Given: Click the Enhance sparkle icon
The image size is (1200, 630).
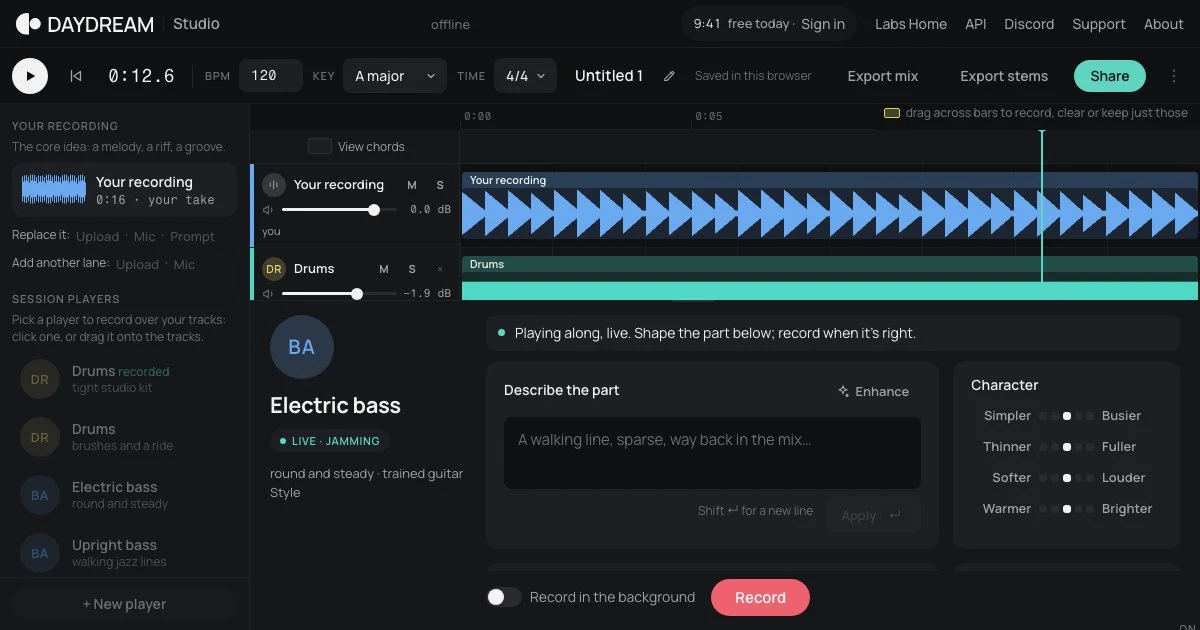Looking at the screenshot, I should click(x=844, y=392).
